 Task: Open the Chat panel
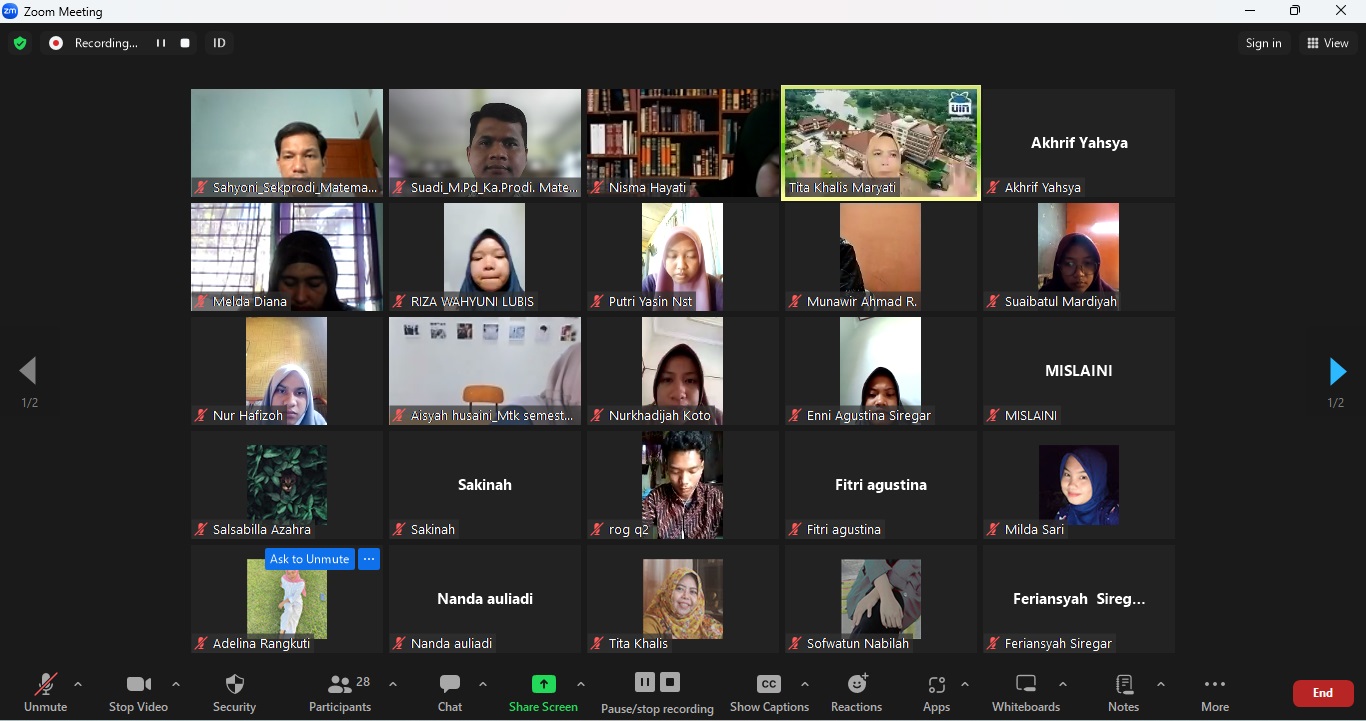click(x=450, y=692)
